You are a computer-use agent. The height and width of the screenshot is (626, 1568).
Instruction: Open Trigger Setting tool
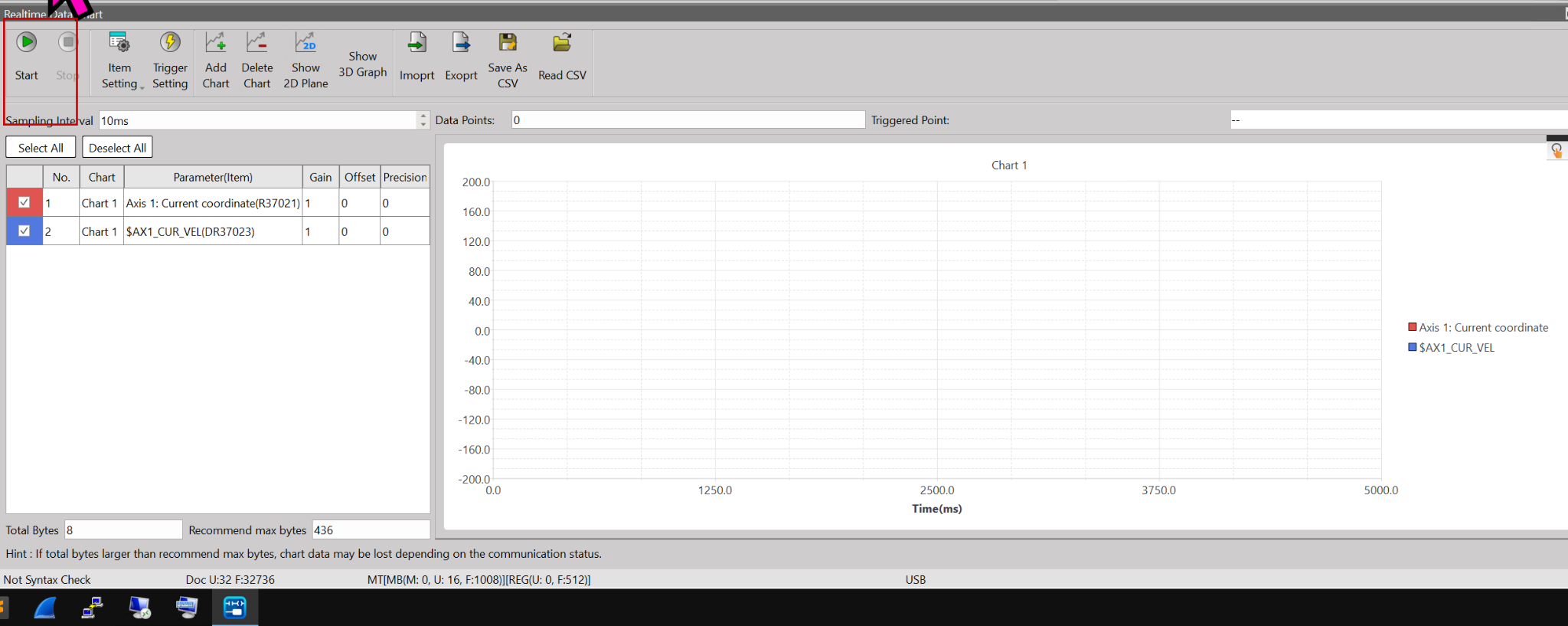[170, 43]
